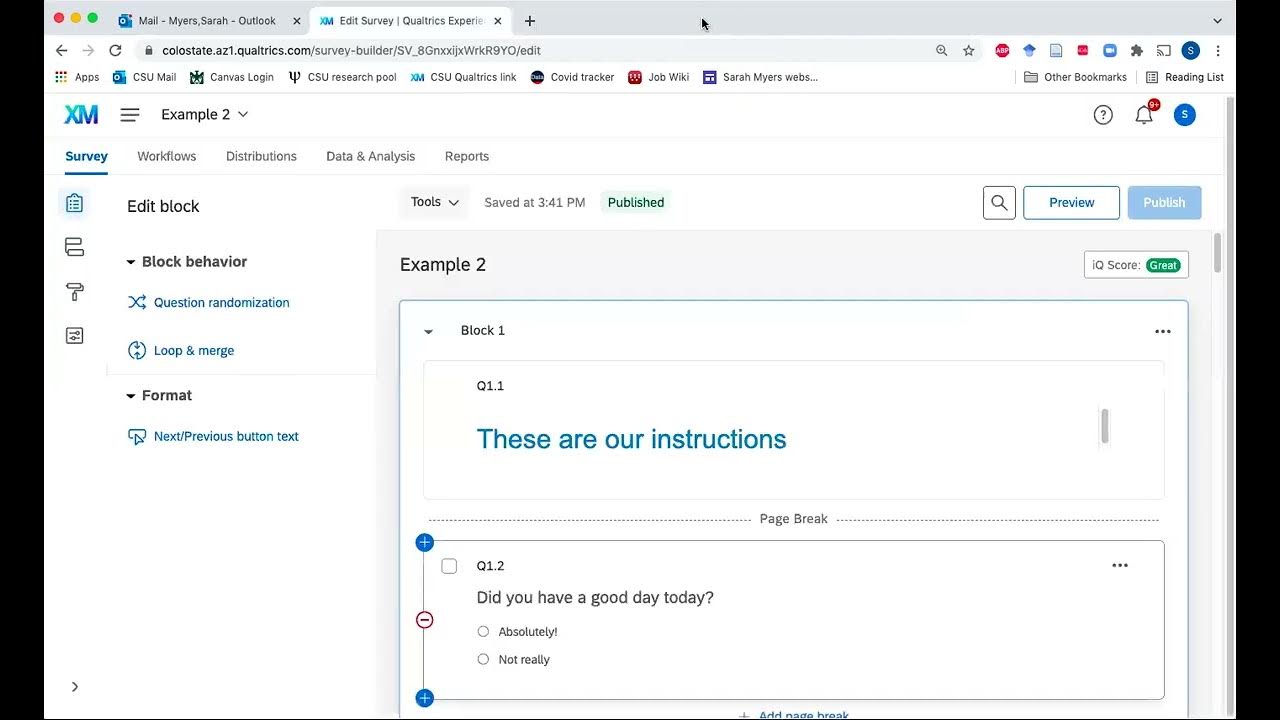Open the Apps bookmark shortcut

[77, 77]
